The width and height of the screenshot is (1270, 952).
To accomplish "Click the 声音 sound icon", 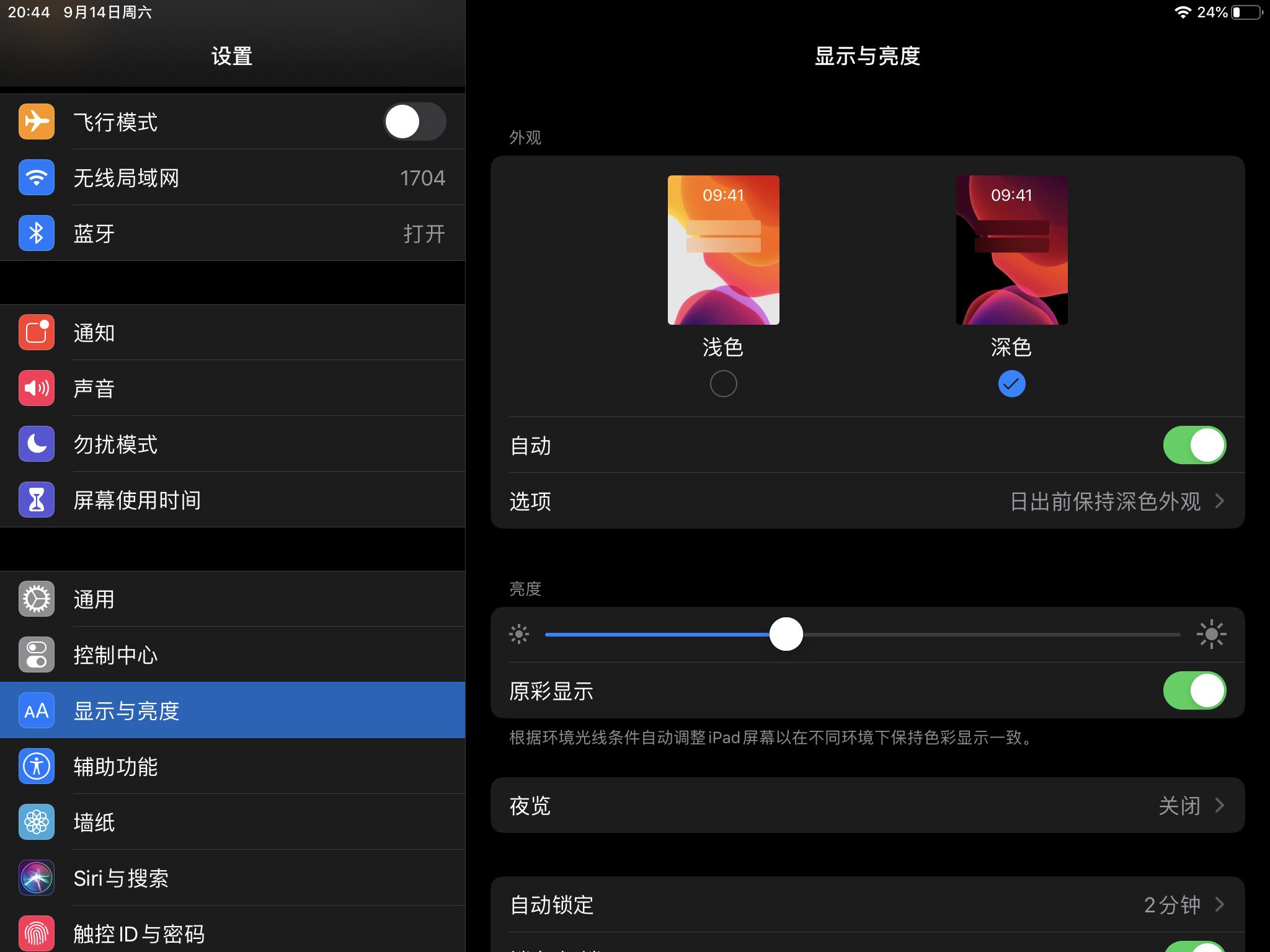I will [37, 388].
